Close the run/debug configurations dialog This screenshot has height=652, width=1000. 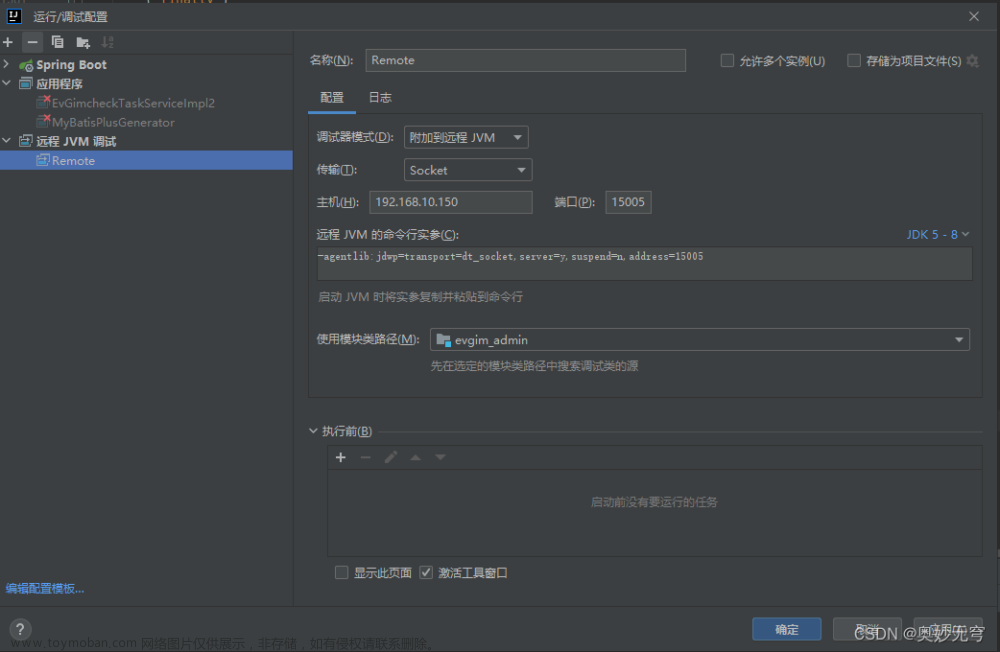(x=973, y=17)
